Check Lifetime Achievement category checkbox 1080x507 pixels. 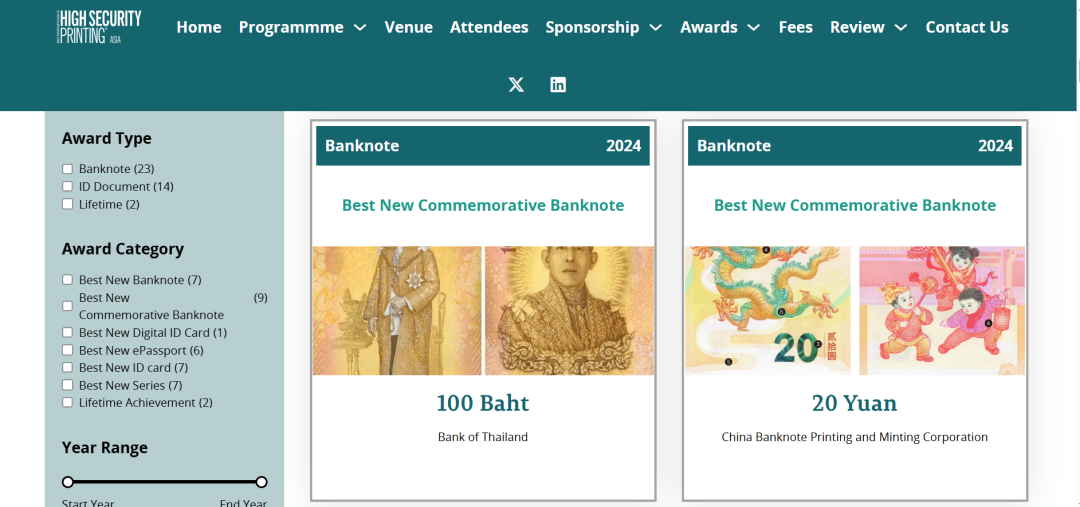68,403
